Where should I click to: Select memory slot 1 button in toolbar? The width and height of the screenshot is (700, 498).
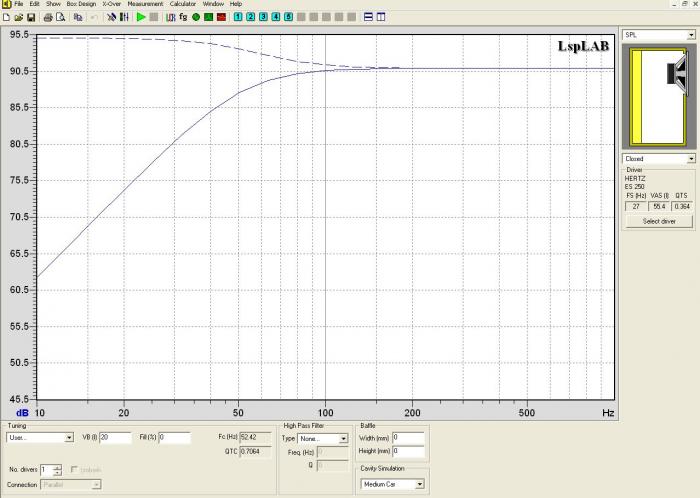(x=237, y=17)
